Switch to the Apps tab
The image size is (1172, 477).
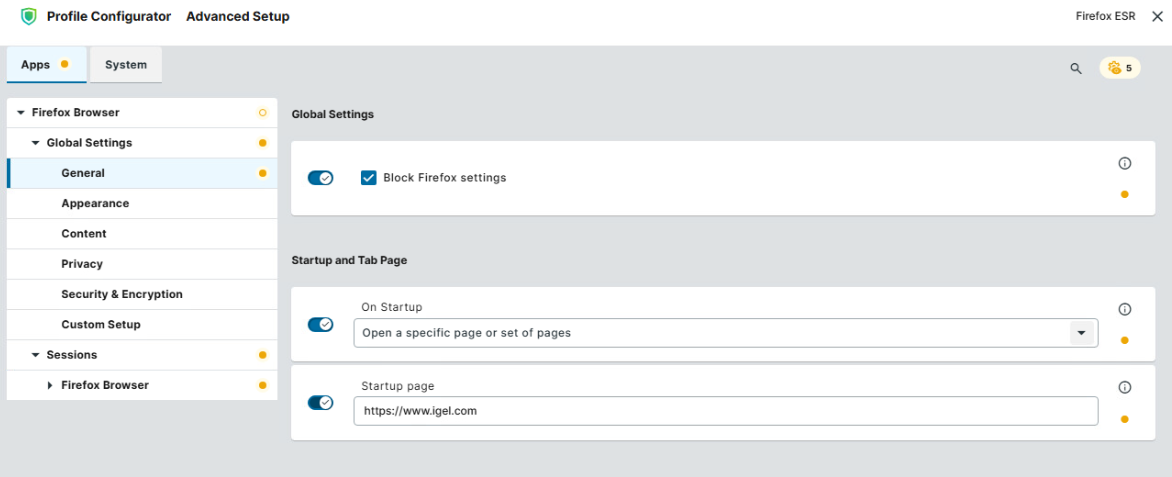46,64
